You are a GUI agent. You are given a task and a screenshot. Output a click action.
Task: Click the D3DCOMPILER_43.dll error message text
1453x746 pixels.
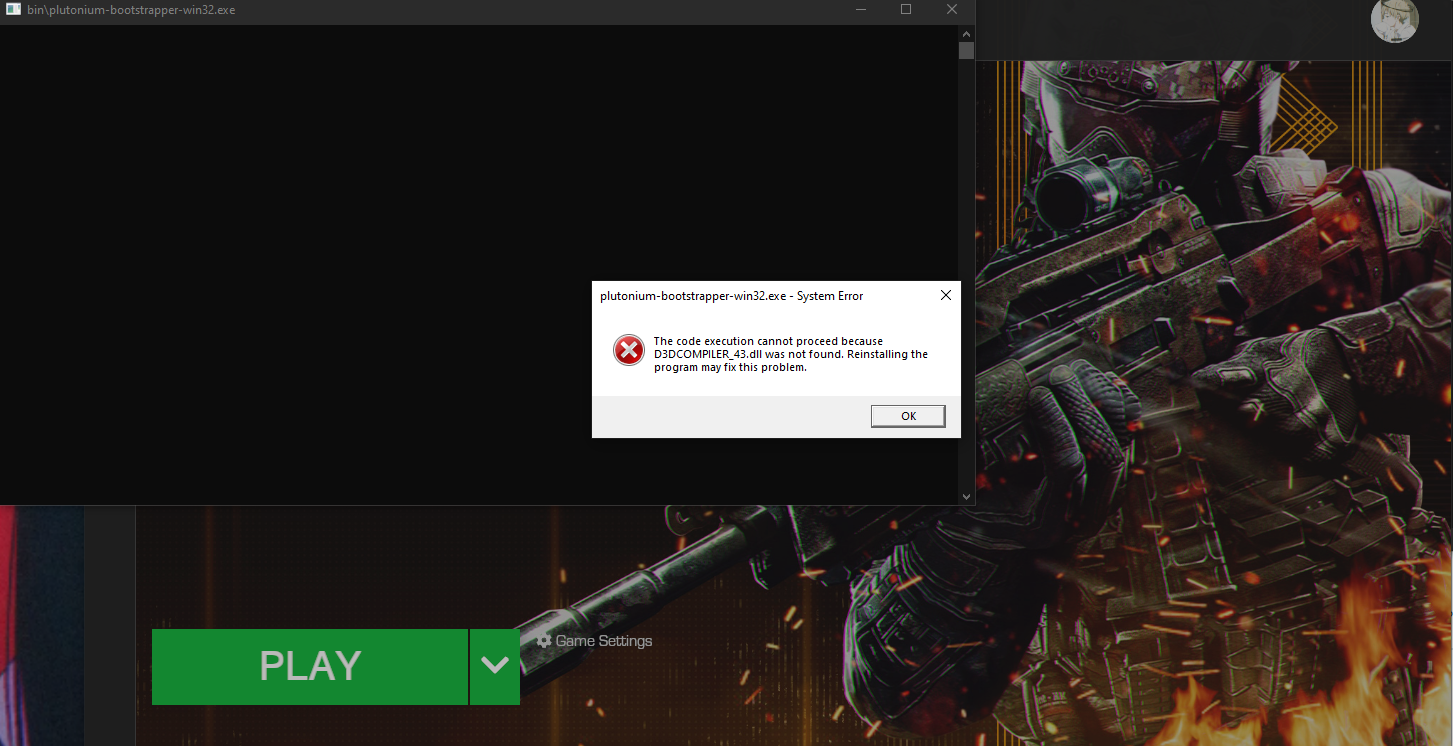click(x=790, y=354)
